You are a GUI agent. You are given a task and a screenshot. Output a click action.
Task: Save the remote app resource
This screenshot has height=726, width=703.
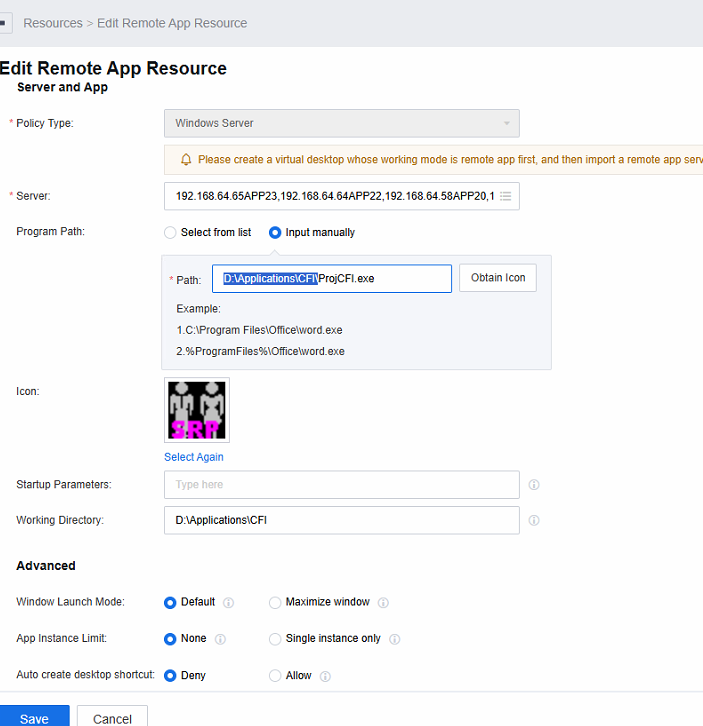[x=34, y=718]
